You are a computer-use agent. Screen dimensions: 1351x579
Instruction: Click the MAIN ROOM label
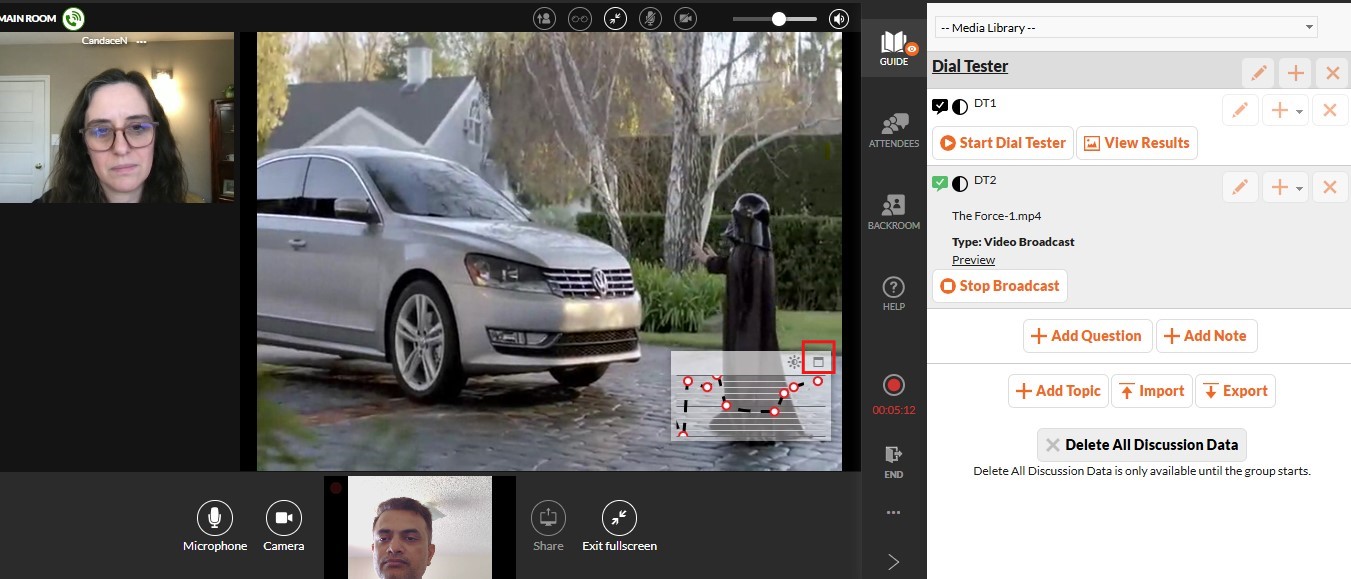tap(28, 18)
